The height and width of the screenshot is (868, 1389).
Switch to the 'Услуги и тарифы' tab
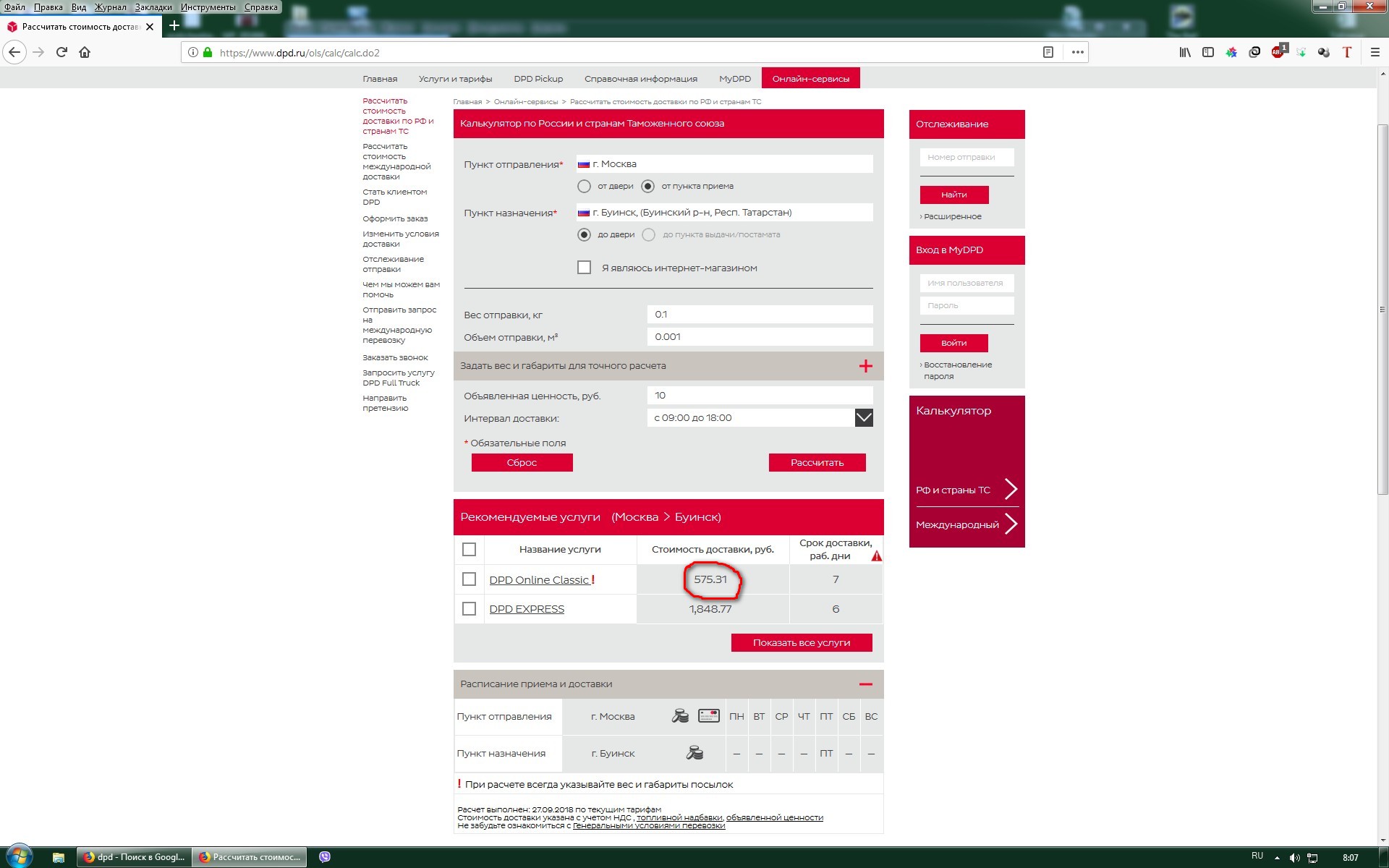pyautogui.click(x=455, y=79)
